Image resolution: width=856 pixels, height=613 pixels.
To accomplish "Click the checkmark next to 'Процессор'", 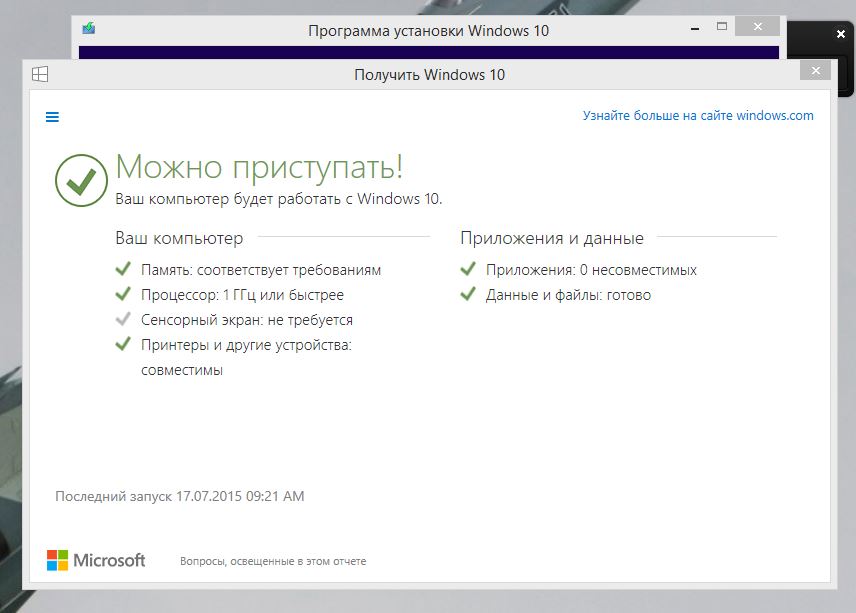I will click(123, 294).
